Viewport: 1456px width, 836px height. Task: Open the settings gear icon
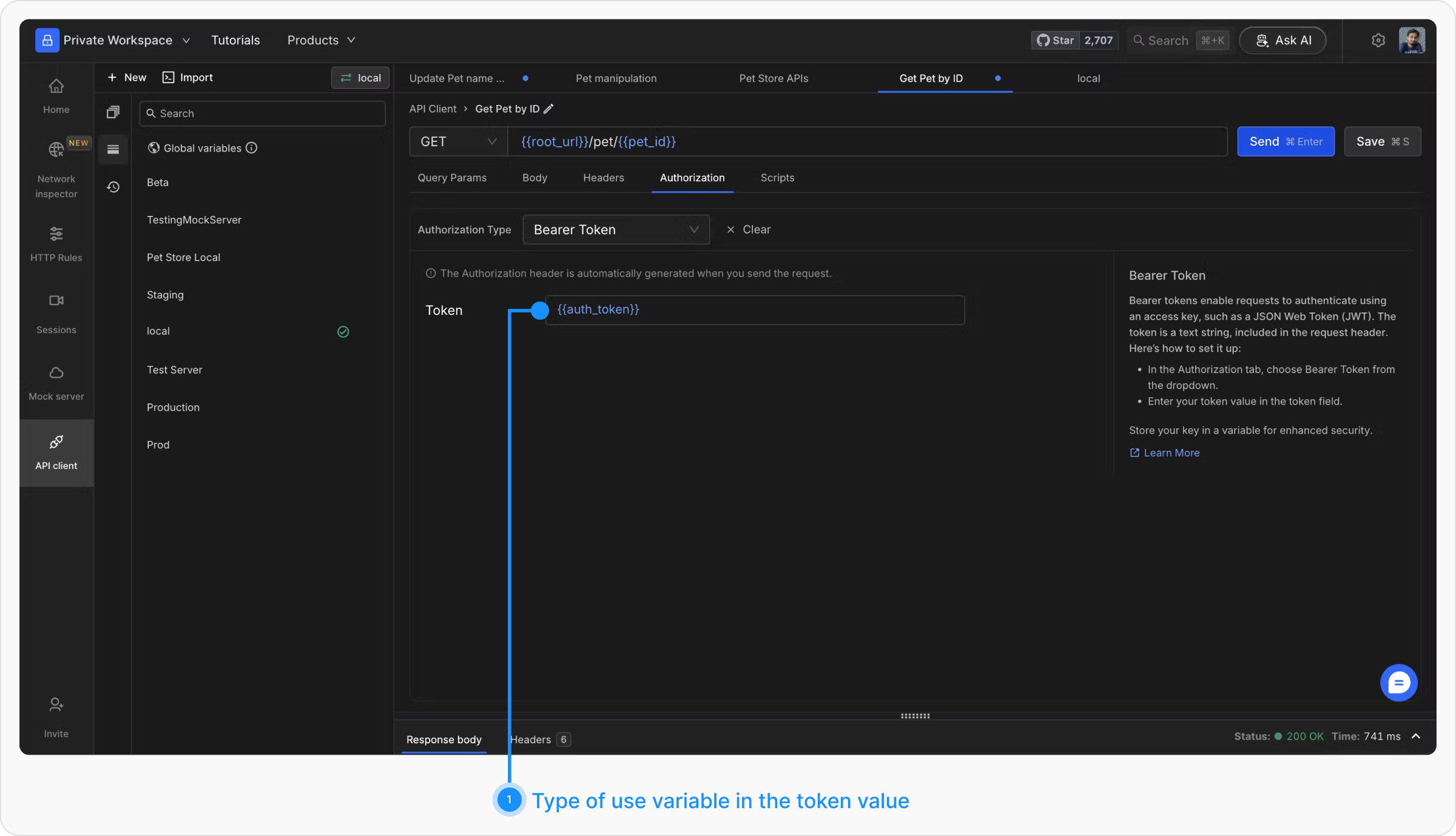(1378, 40)
